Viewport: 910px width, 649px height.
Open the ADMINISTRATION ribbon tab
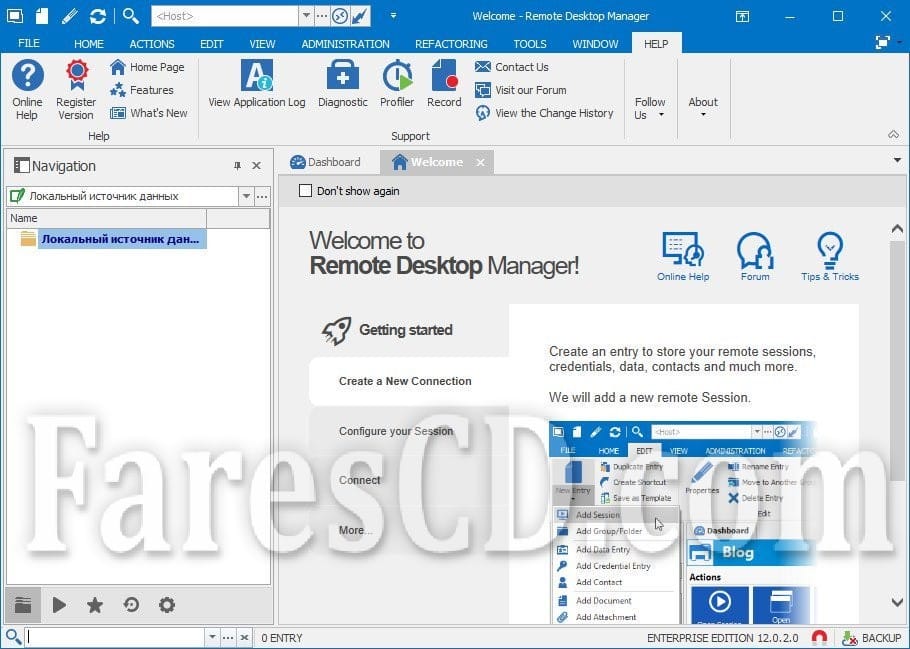click(345, 44)
